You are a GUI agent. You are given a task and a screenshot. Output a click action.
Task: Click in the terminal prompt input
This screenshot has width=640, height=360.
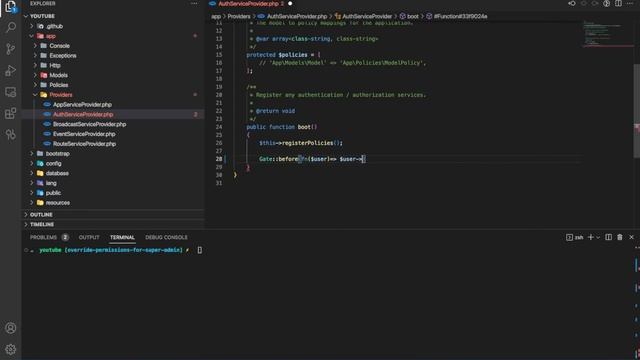[200, 250]
